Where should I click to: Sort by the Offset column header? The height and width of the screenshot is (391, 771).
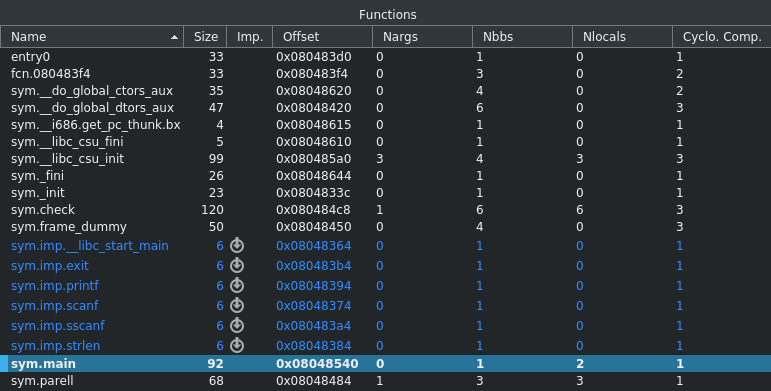pyautogui.click(x=323, y=37)
